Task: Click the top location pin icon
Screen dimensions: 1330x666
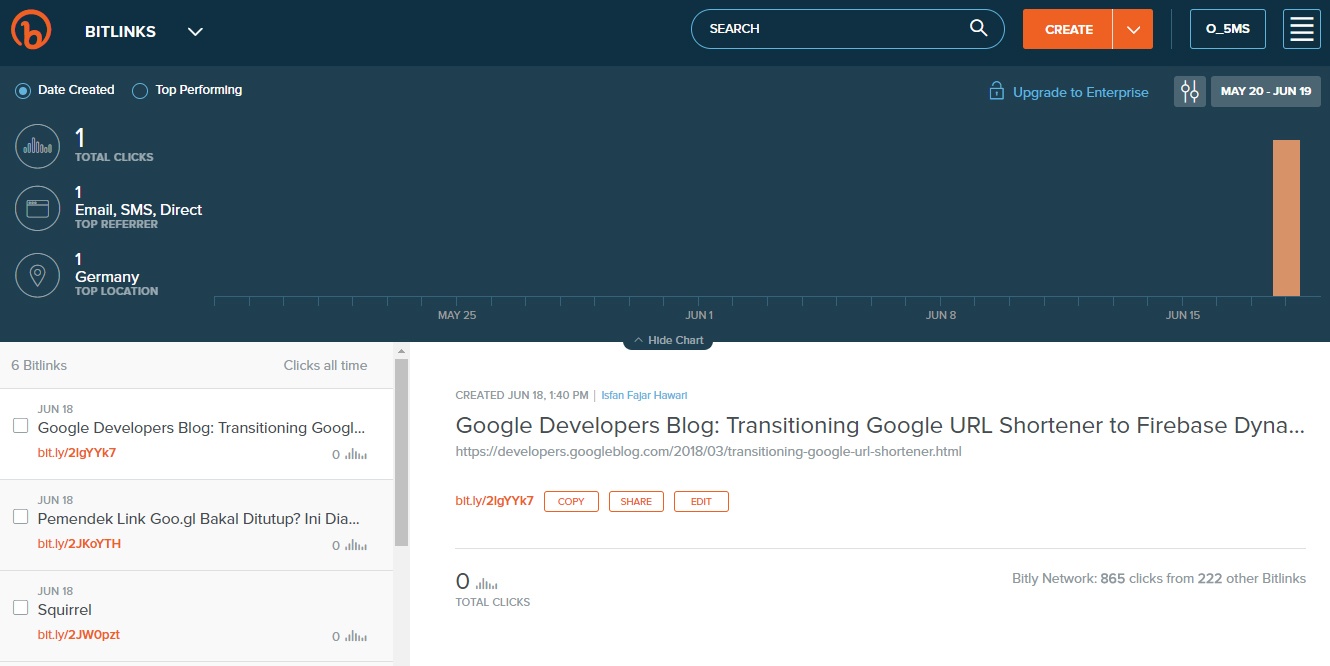Action: [38, 275]
